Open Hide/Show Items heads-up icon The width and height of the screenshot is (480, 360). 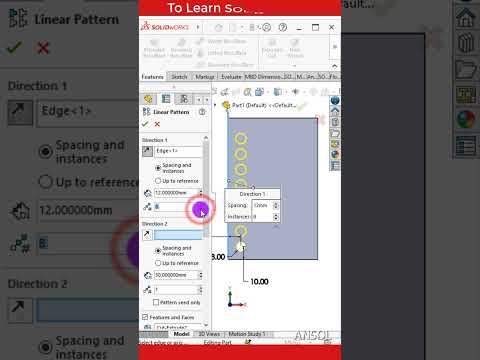coord(295,91)
